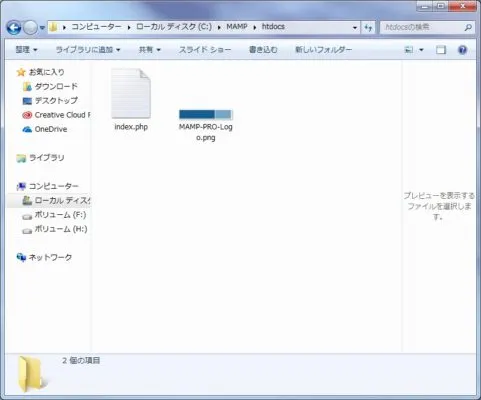Click the greyed Forward navigation arrow
This screenshot has width=481, height=400.
coord(30,28)
